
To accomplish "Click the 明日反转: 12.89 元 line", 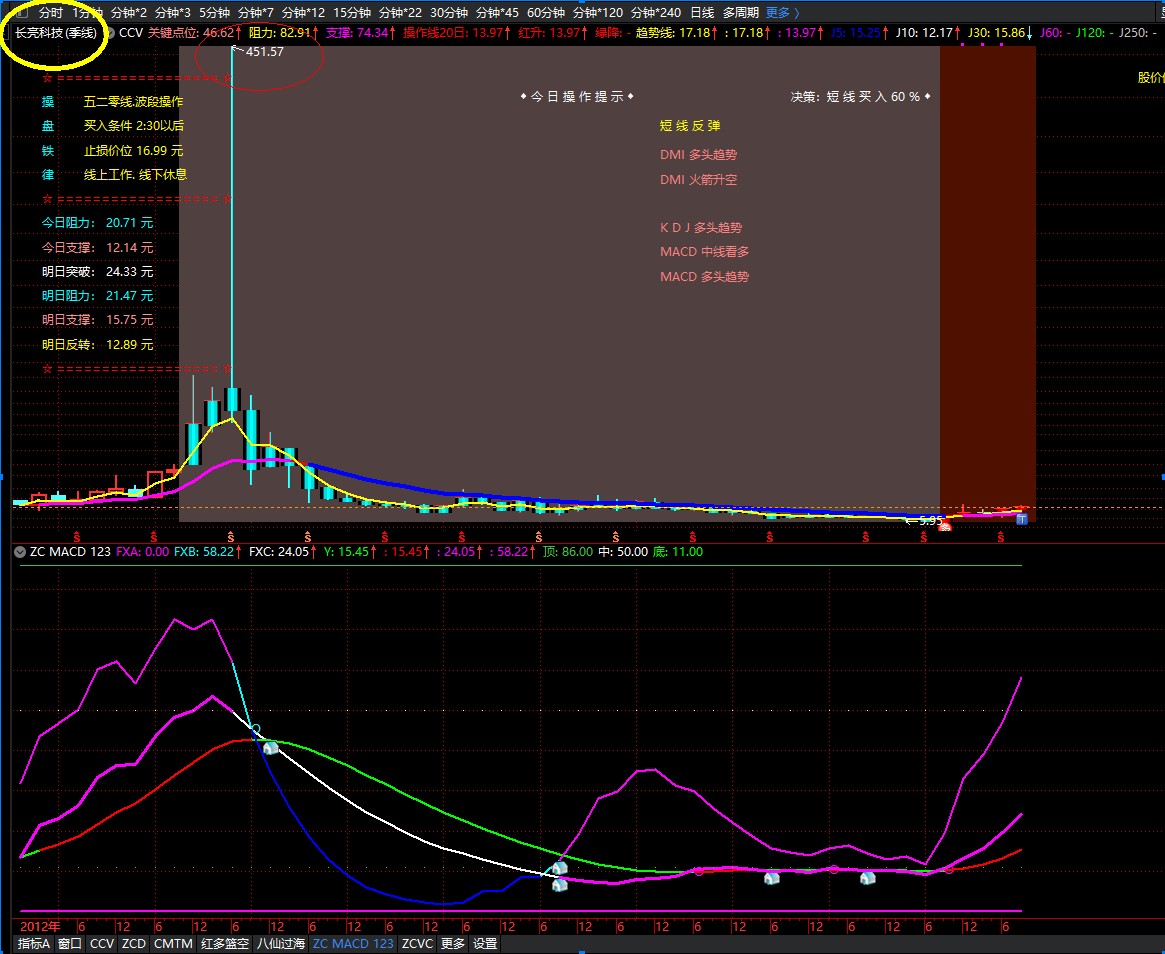I will point(97,345).
